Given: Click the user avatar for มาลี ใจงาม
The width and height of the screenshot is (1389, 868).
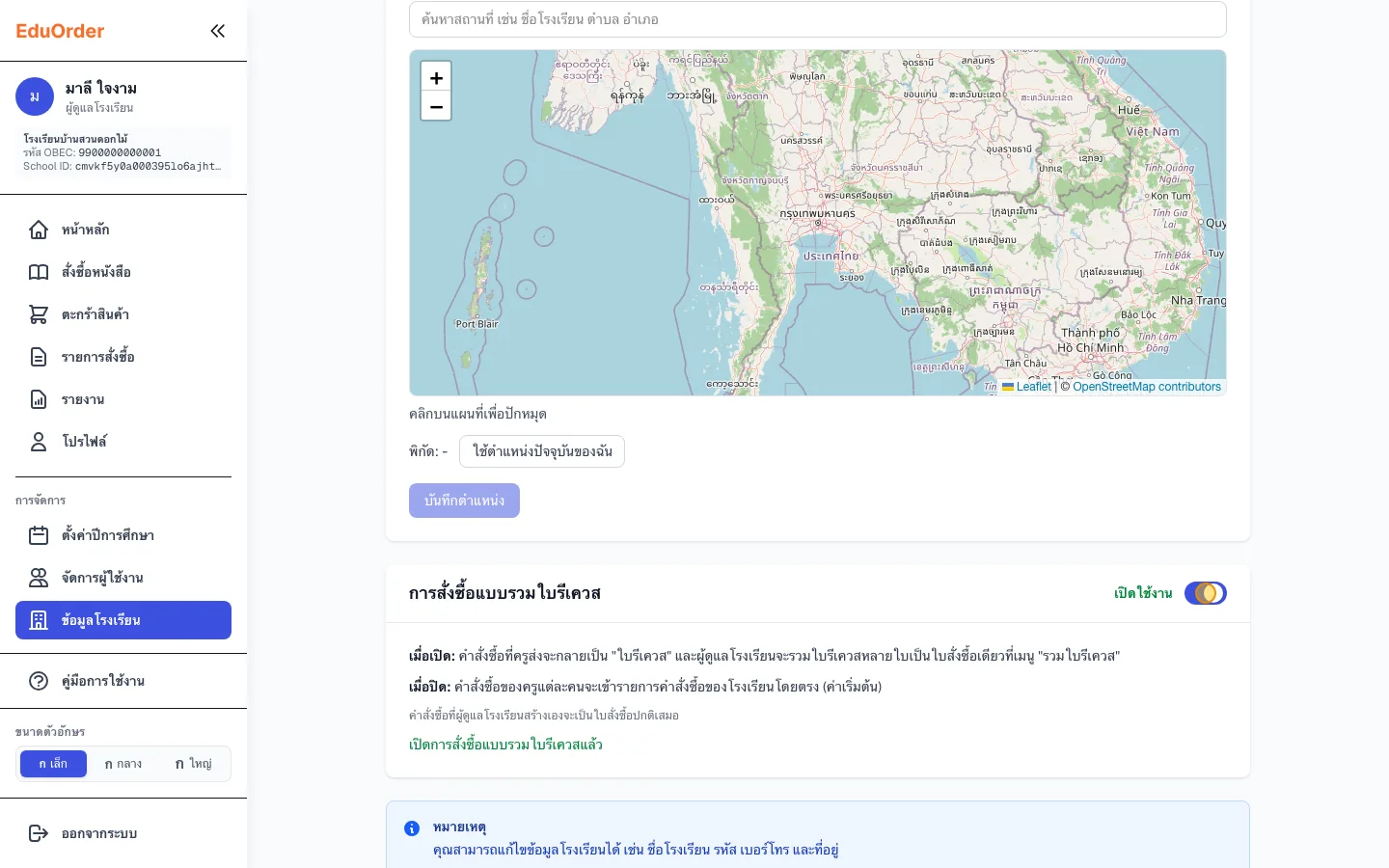Looking at the screenshot, I should [35, 96].
